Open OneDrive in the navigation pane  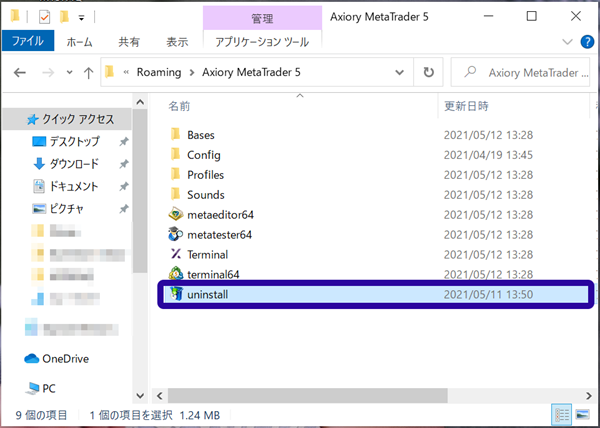coord(57,359)
